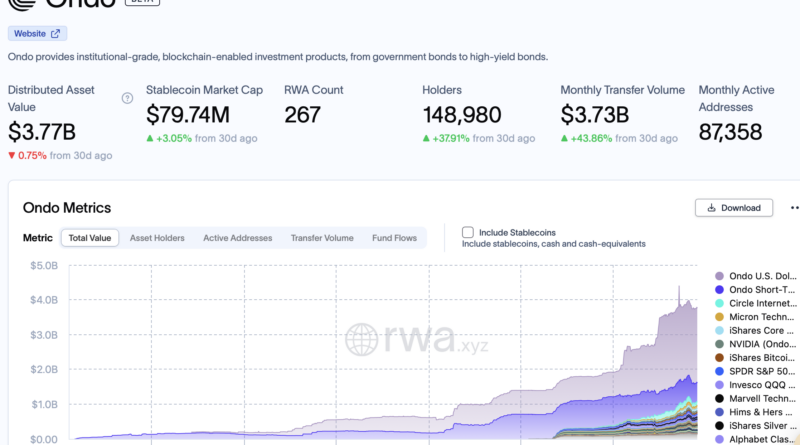Click the Distributed Asset Value help icon
The height and width of the screenshot is (445, 800).
[128, 98]
